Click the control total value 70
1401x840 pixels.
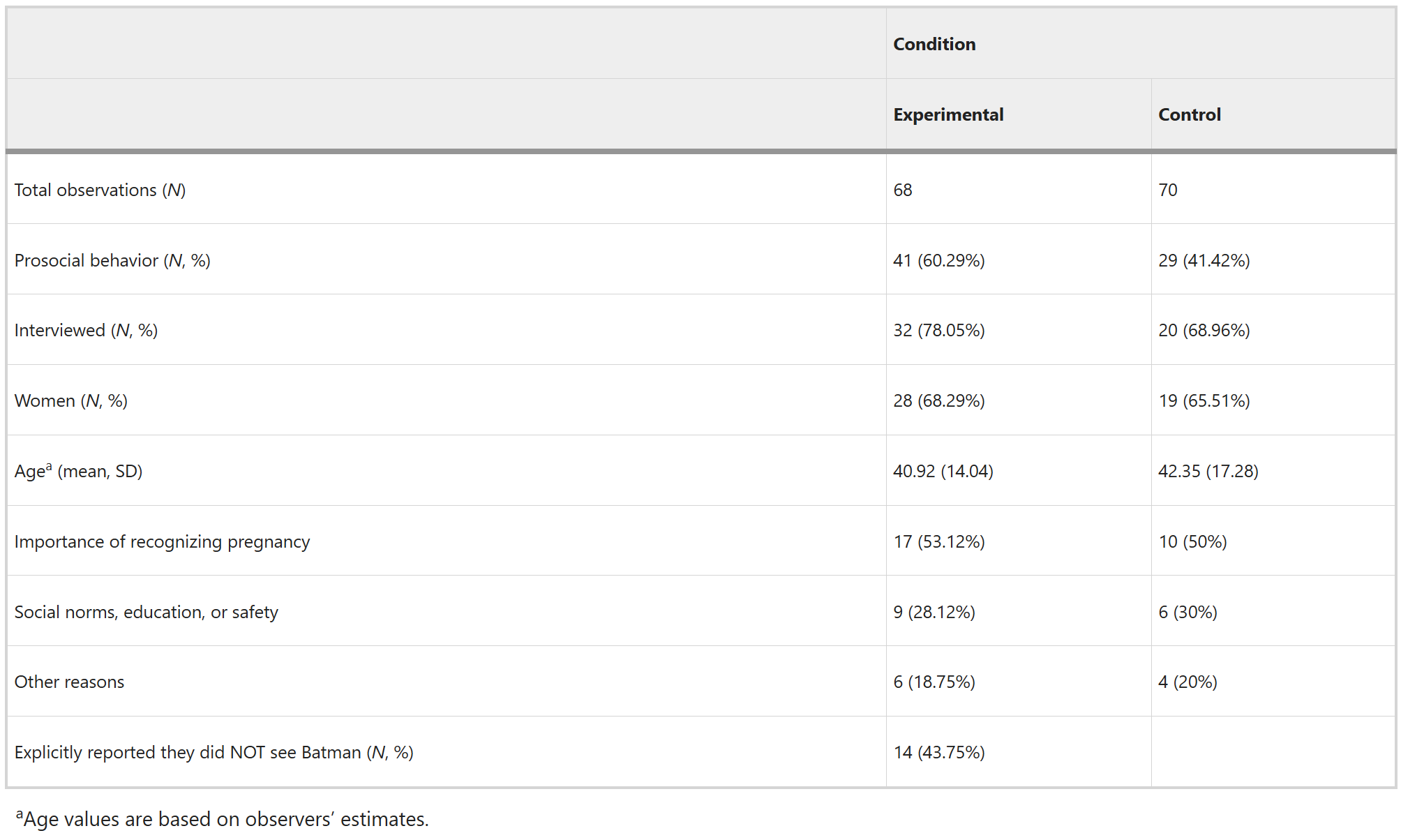pyautogui.click(x=1168, y=190)
